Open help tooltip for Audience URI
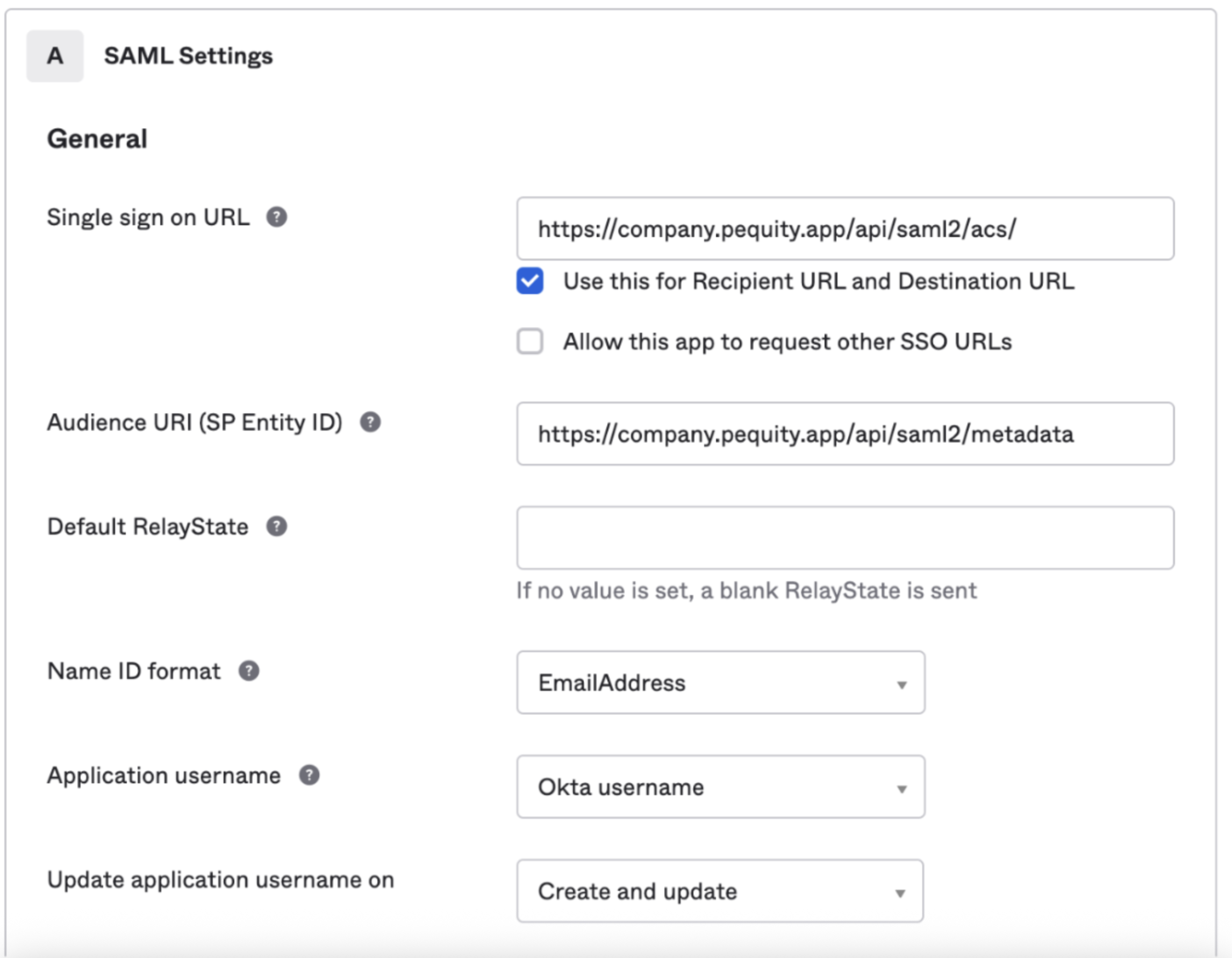This screenshot has width=1232, height=958. click(370, 422)
